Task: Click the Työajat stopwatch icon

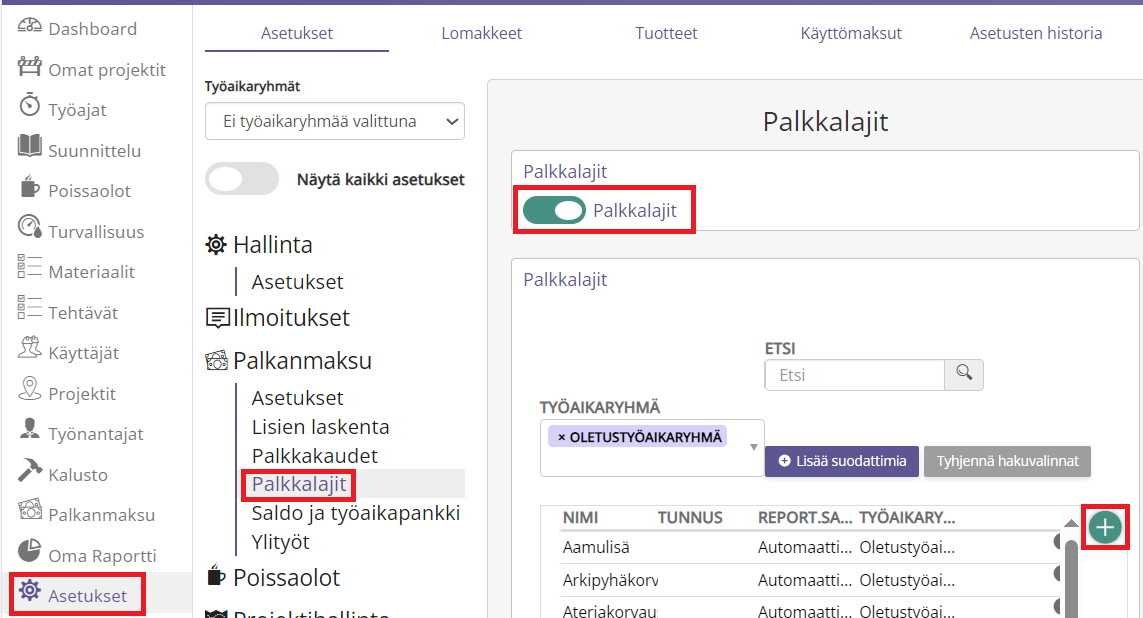Action: 29,105
